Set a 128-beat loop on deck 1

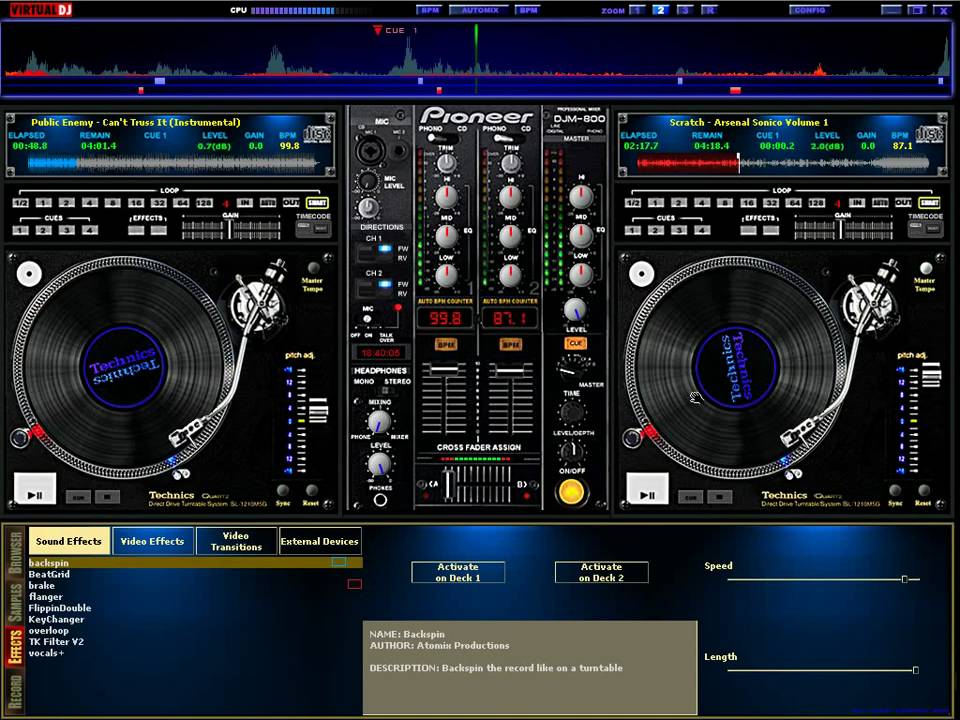tap(204, 203)
